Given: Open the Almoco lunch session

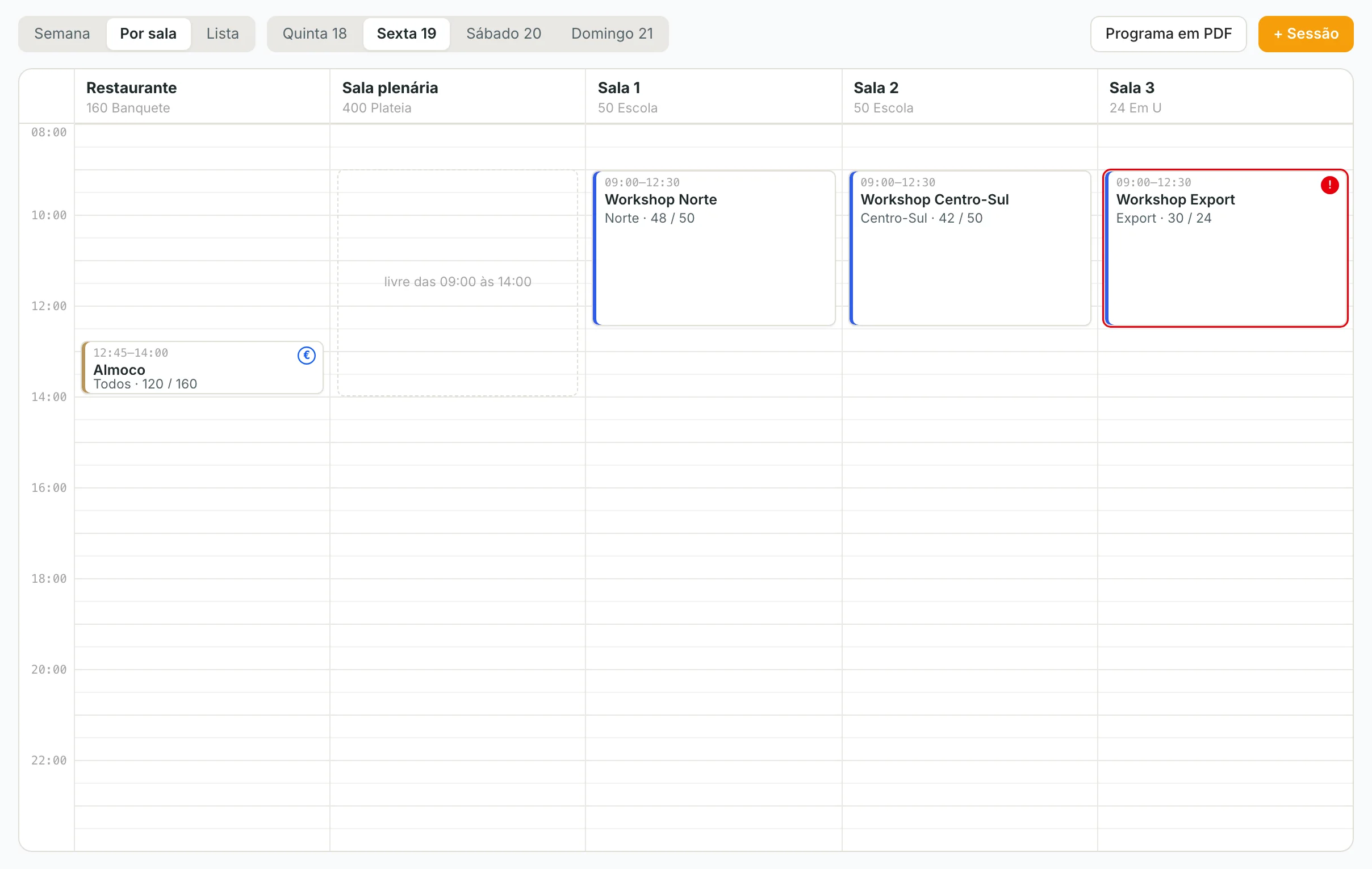Looking at the screenshot, I should tap(202, 367).
